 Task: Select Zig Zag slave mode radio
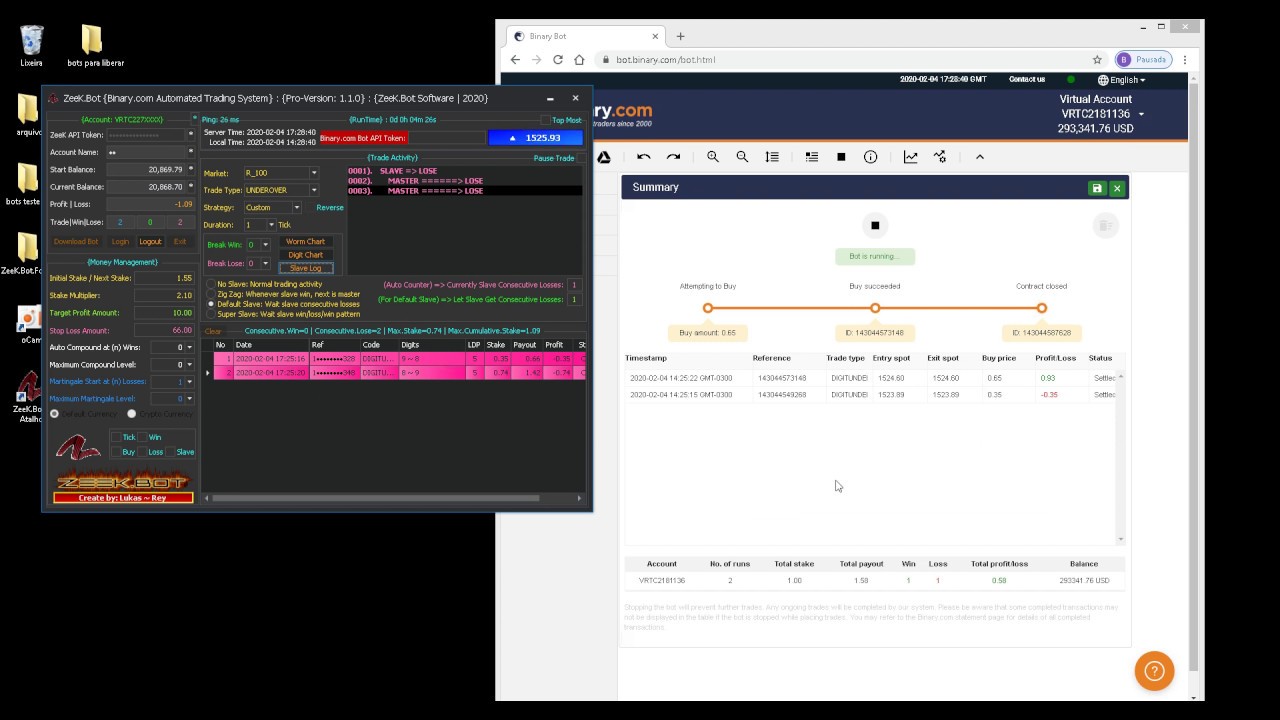pos(210,294)
